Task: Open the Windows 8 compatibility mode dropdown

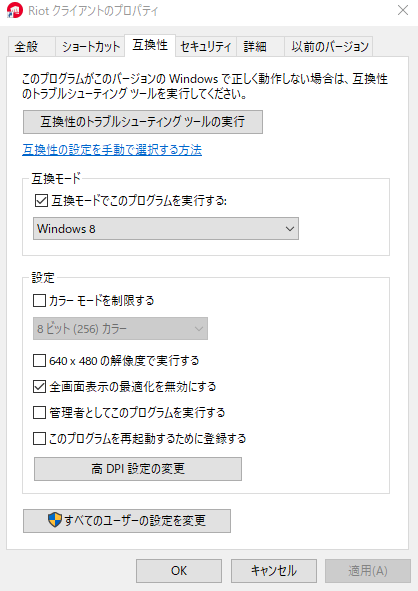Action: (x=166, y=228)
